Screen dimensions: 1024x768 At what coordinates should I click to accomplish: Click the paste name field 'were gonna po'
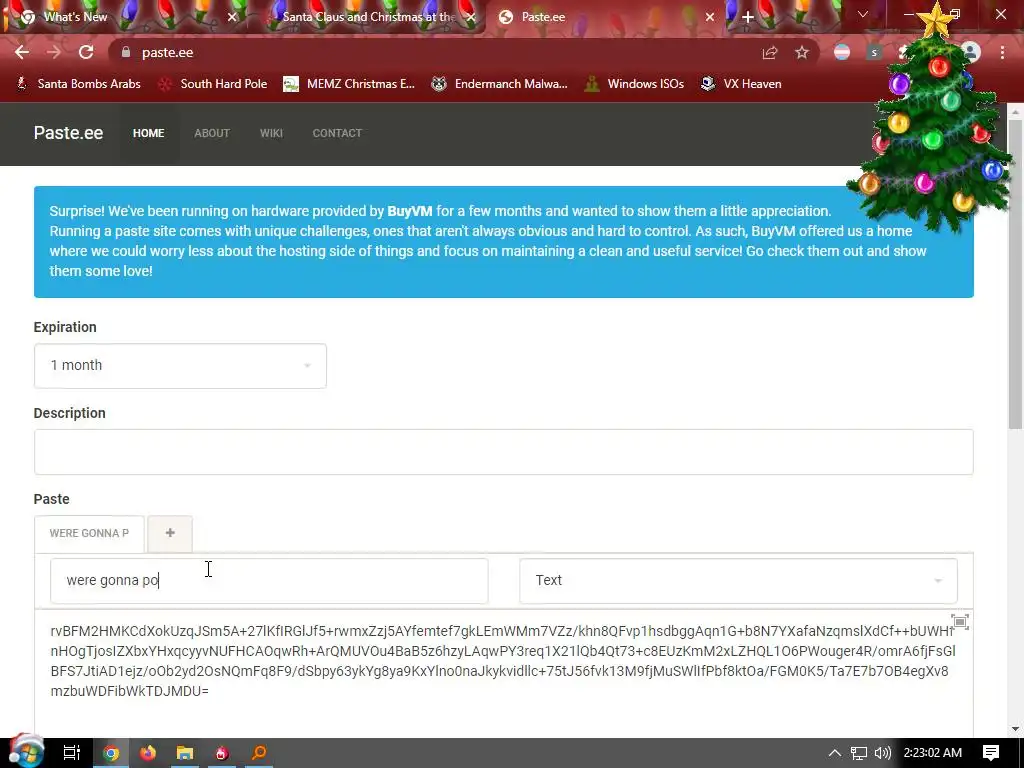tap(269, 581)
